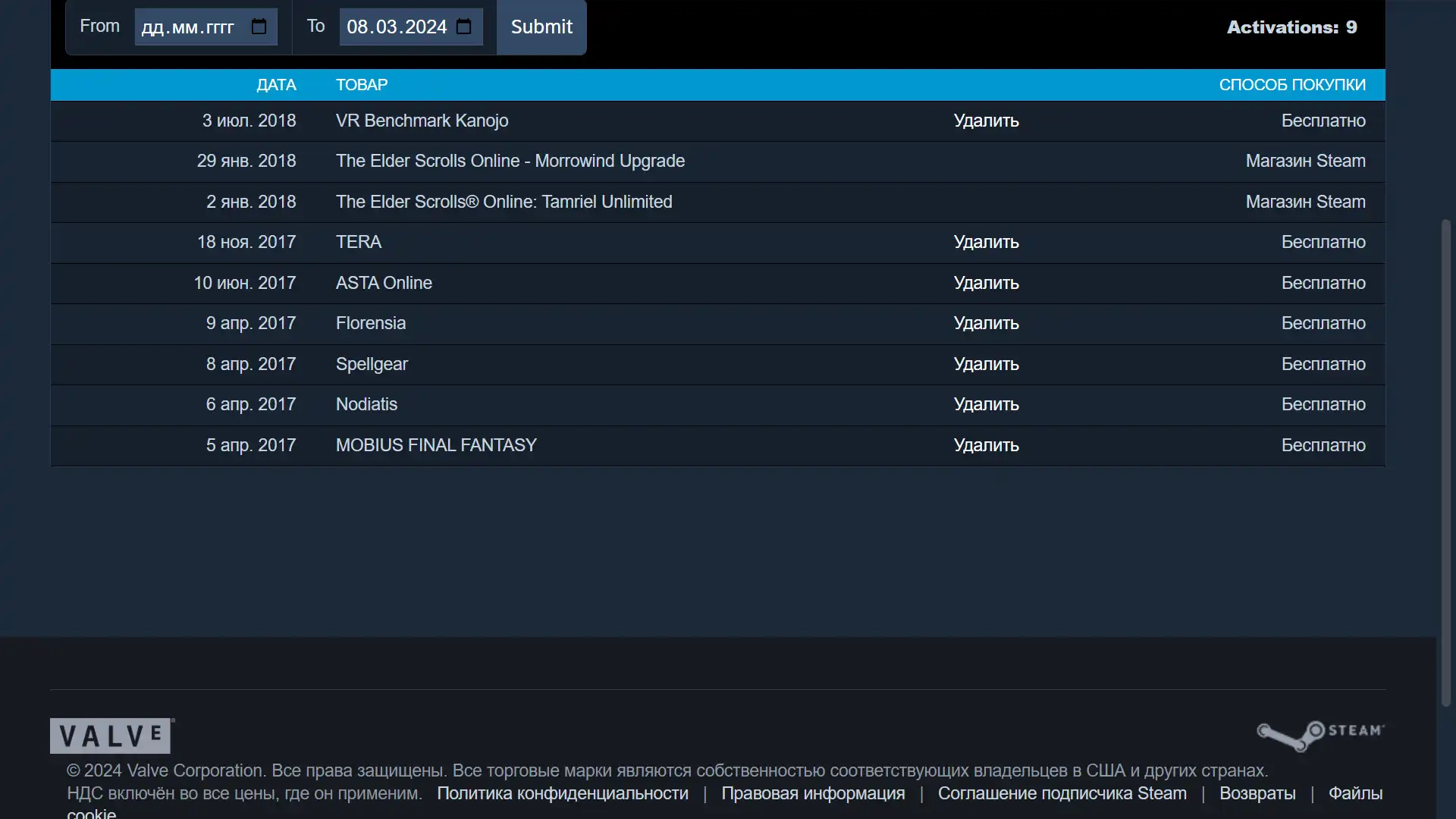Click the Spellgear product name
Screen dimensions: 1456x819
[372, 364]
